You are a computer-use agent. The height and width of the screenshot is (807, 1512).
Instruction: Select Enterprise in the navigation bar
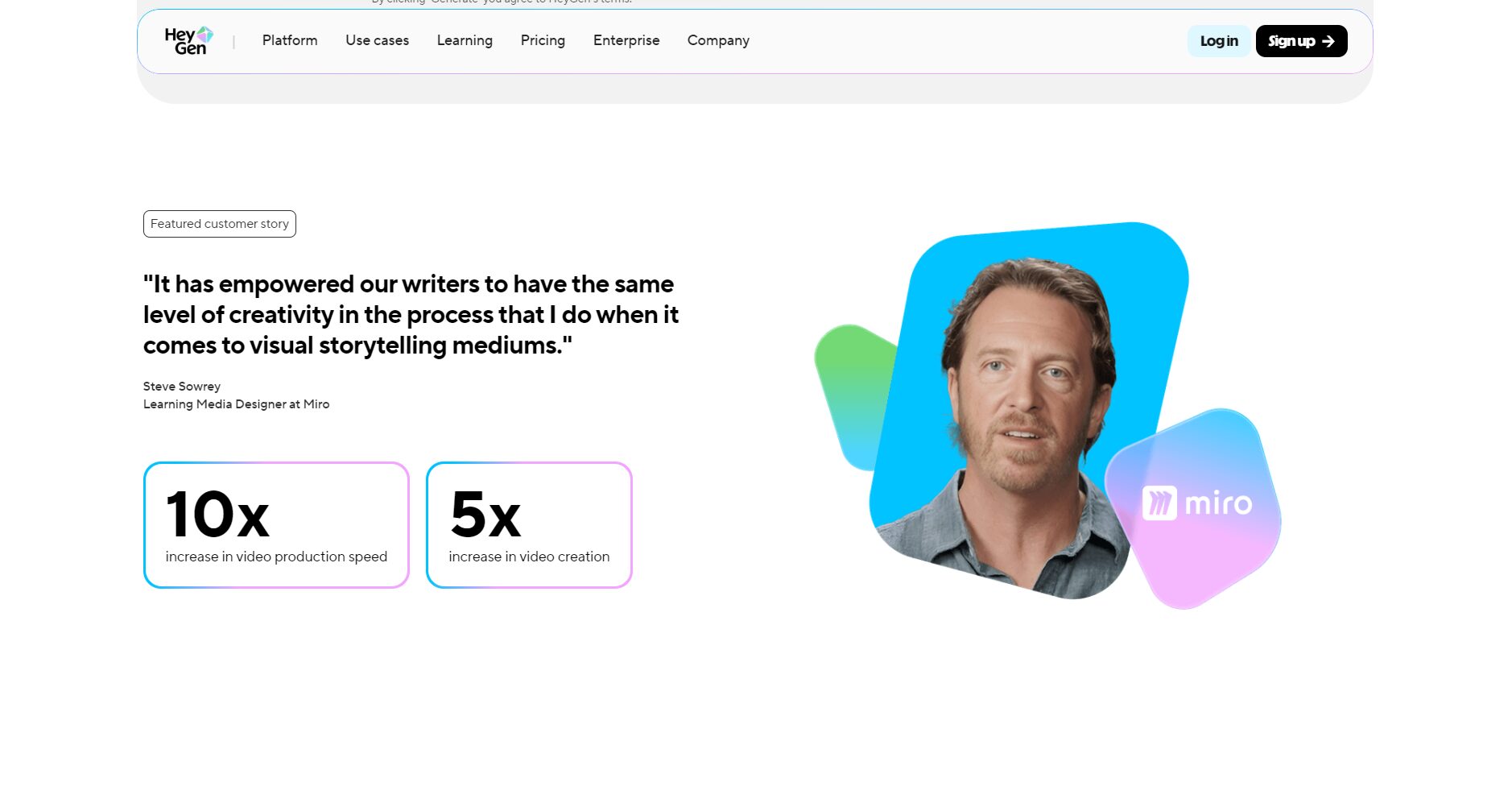626,40
